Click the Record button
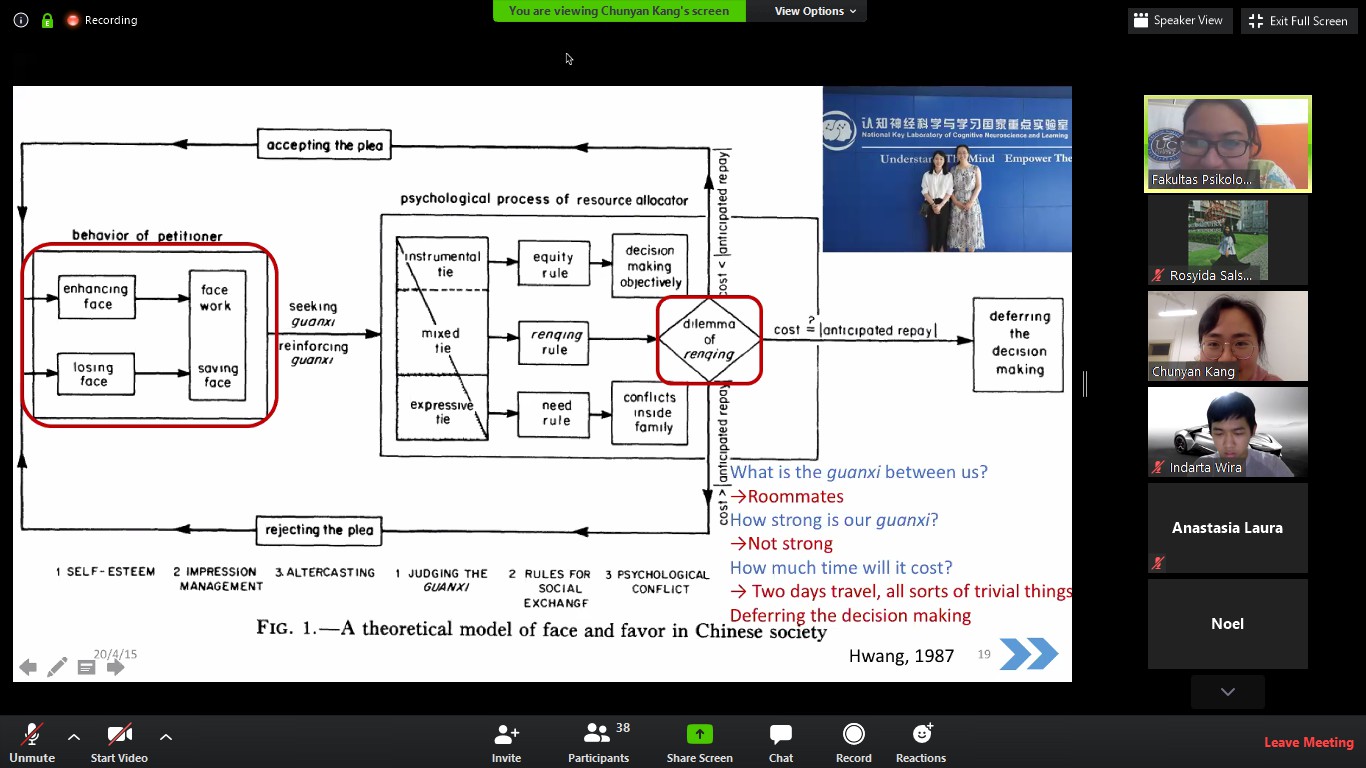 (854, 743)
